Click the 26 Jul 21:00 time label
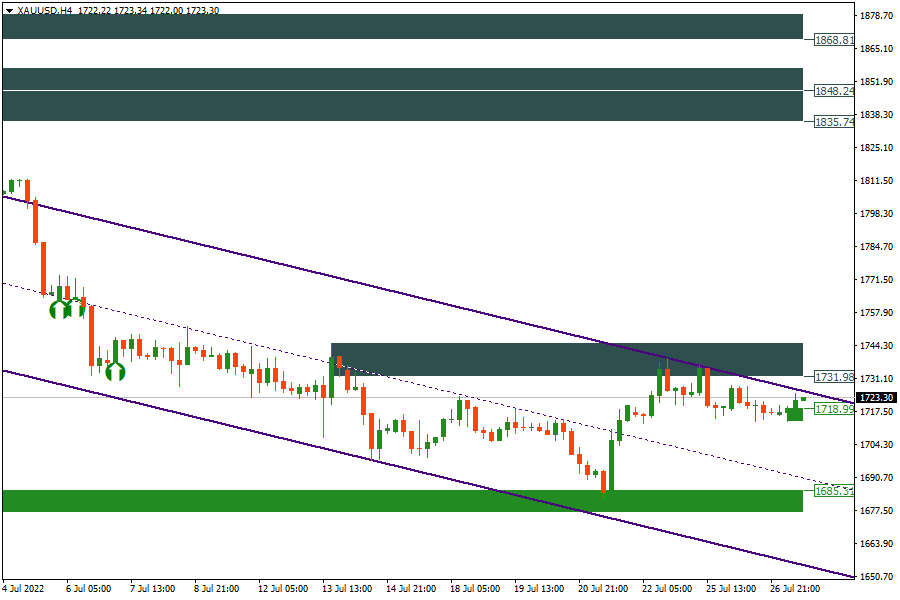 point(795,589)
